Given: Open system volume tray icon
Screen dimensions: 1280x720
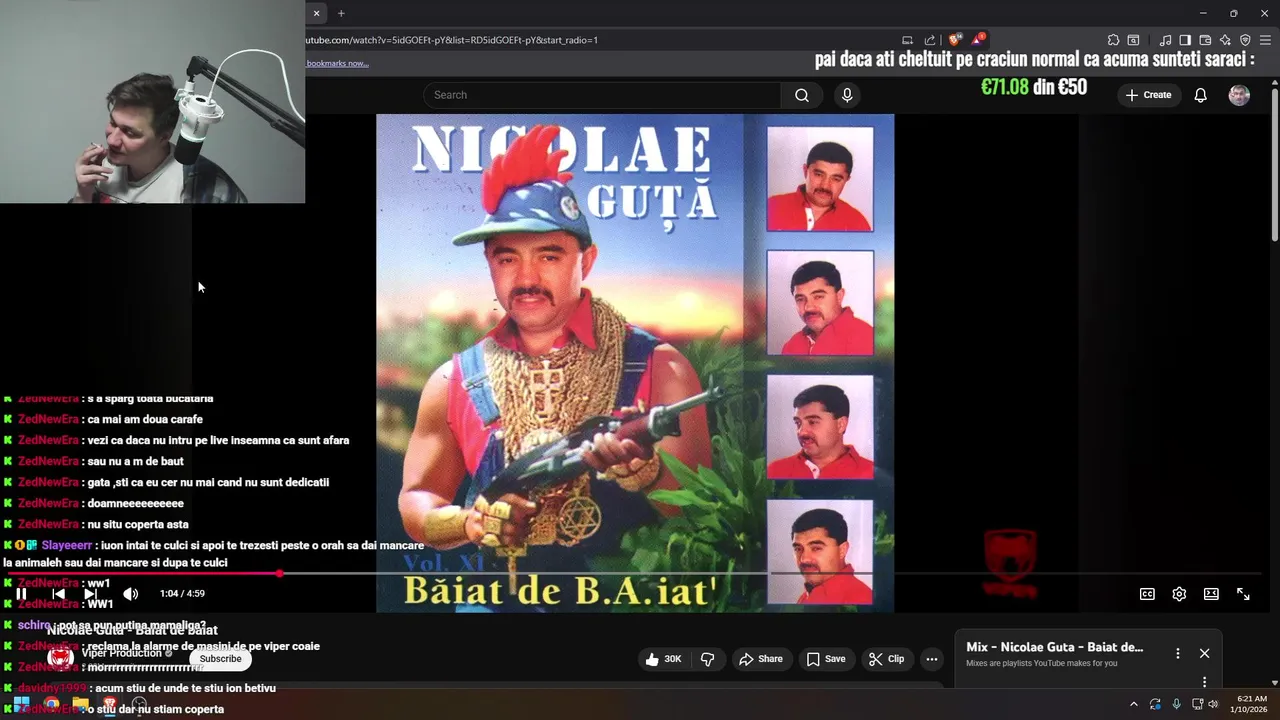Looking at the screenshot, I should click(1213, 704).
